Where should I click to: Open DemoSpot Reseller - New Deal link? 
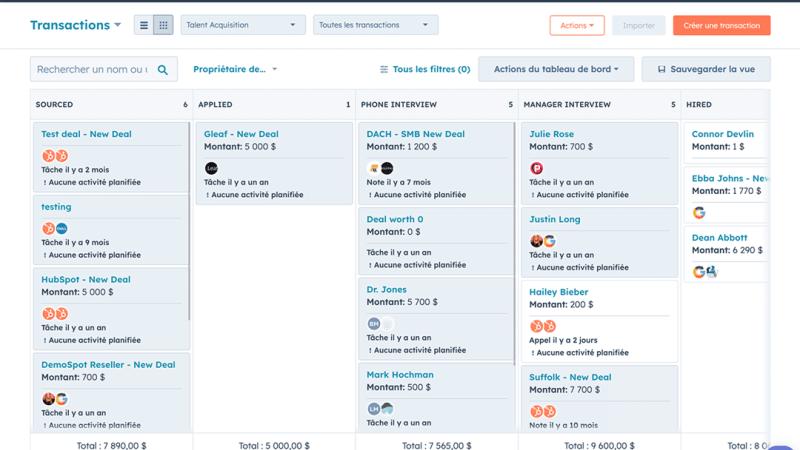tap(108, 365)
